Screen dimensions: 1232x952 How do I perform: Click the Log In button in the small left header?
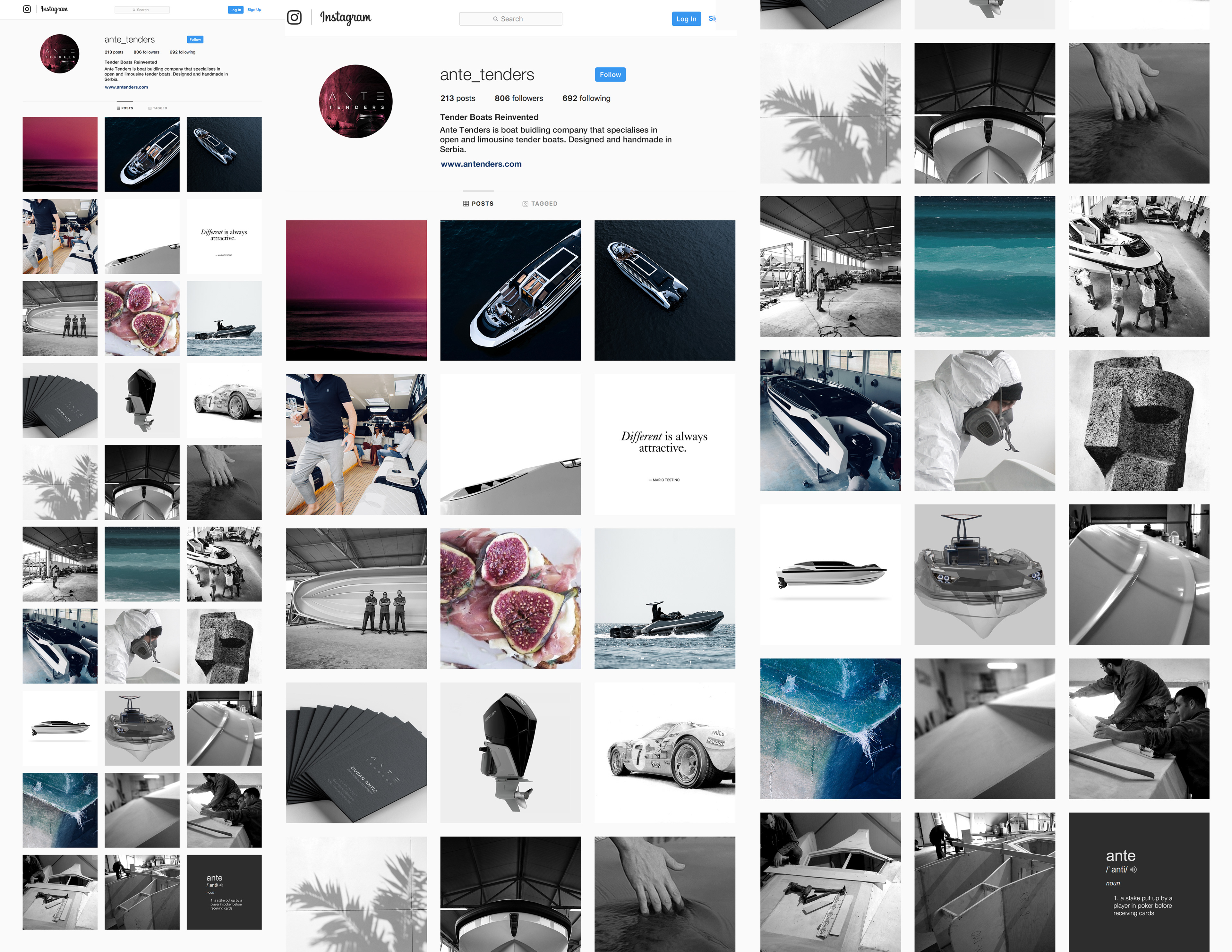[x=236, y=10]
